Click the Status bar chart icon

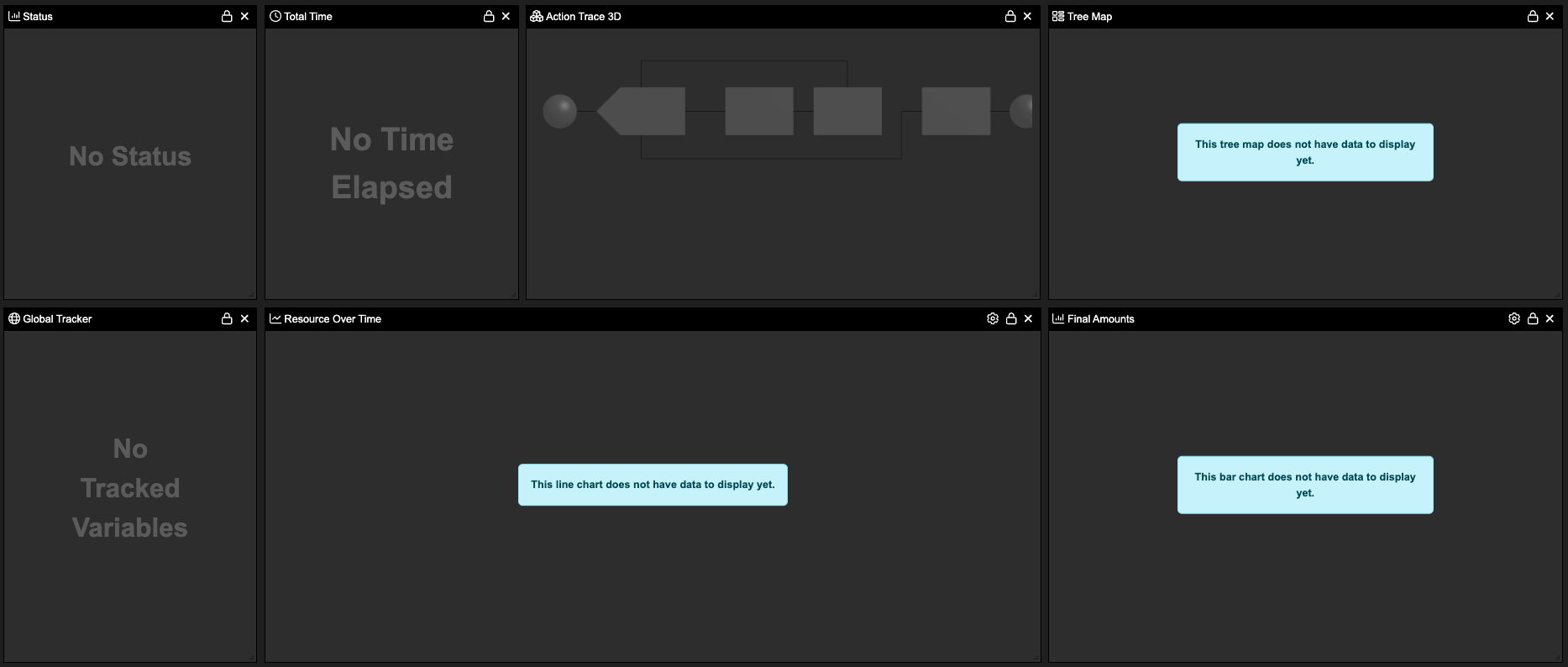tap(14, 16)
